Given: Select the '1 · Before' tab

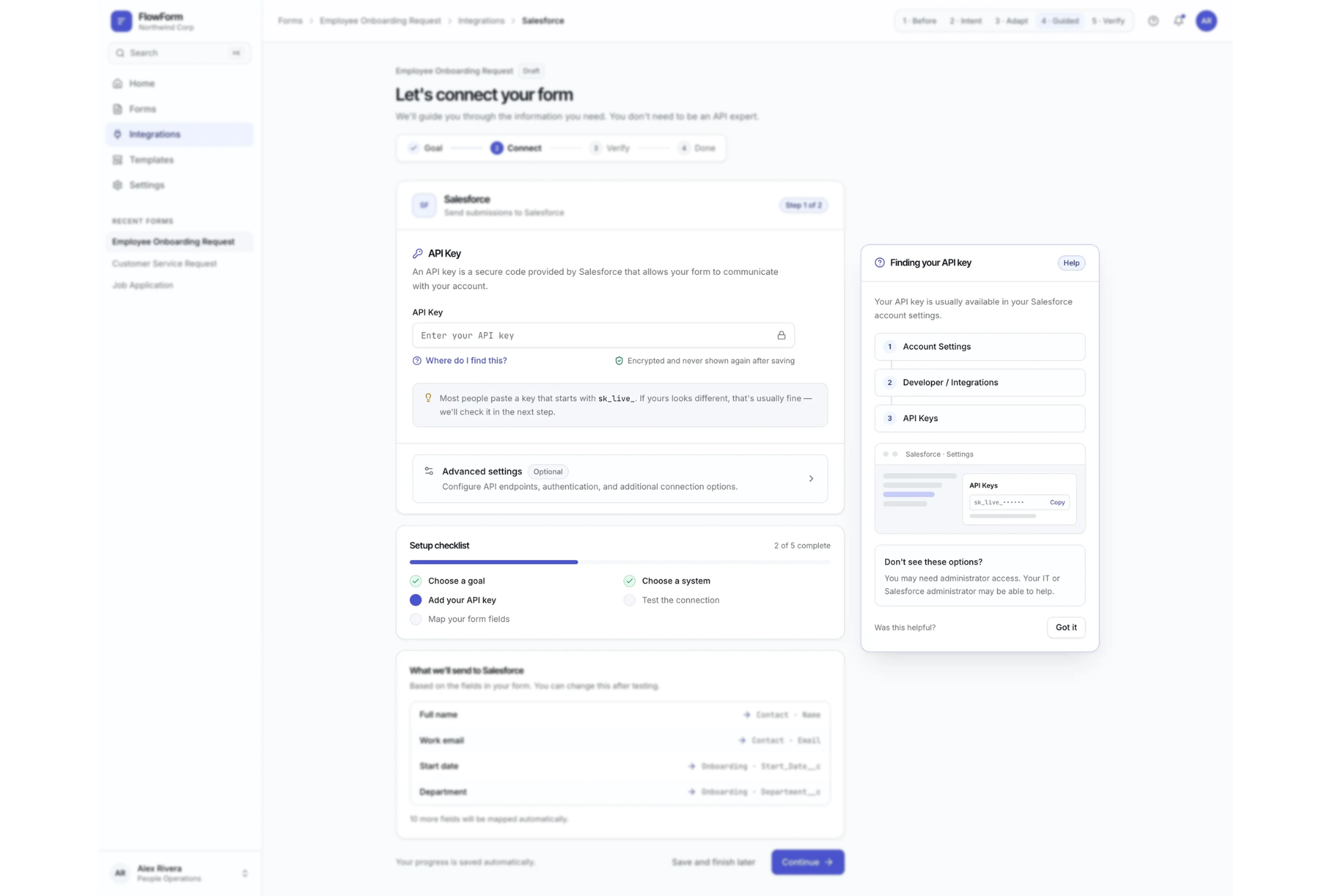Looking at the screenshot, I should pyautogui.click(x=919, y=21).
